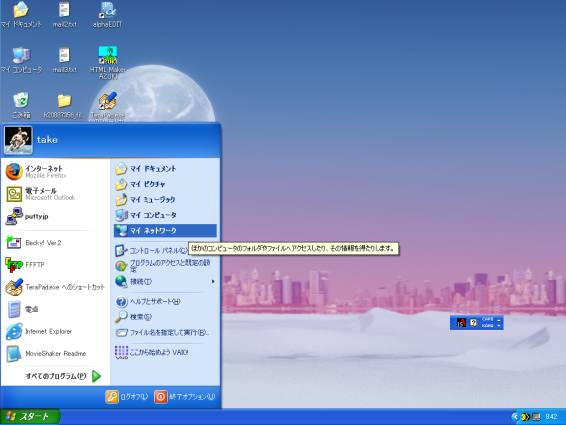Click the monitor icon in the system tray
The image size is (566, 425).
click(536, 417)
